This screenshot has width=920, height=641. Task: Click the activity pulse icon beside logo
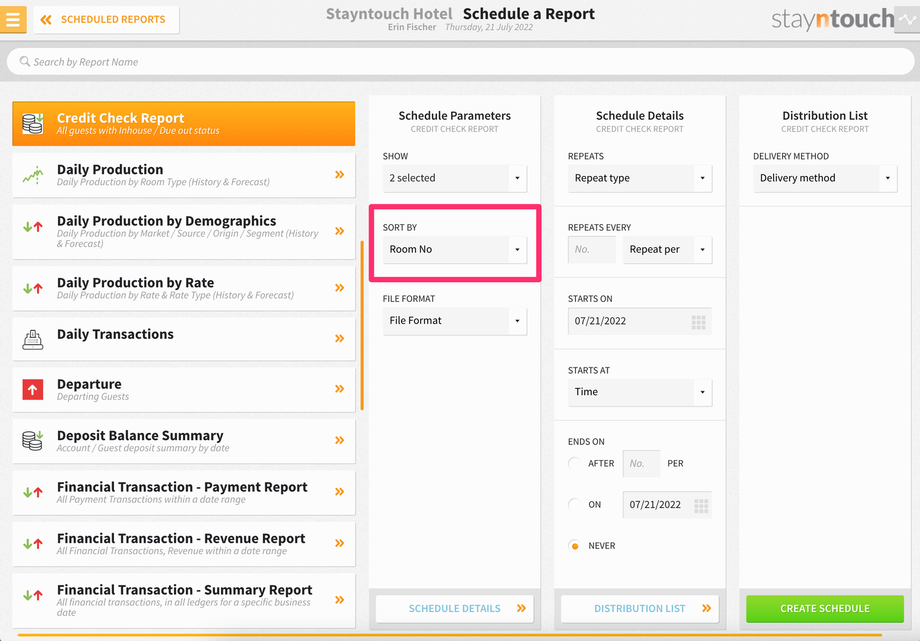(907, 20)
